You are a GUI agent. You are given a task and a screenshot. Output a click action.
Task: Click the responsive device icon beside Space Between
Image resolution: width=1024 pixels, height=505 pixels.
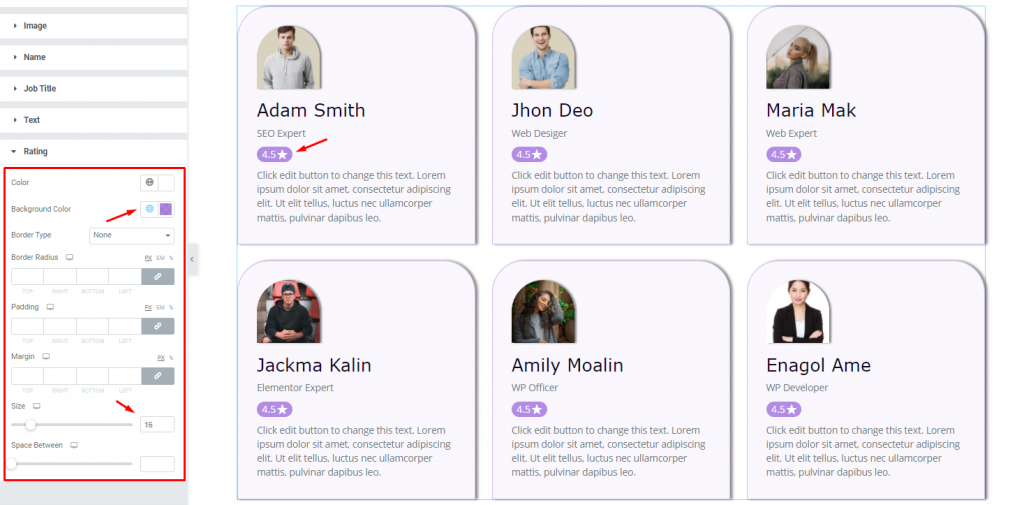(74, 446)
